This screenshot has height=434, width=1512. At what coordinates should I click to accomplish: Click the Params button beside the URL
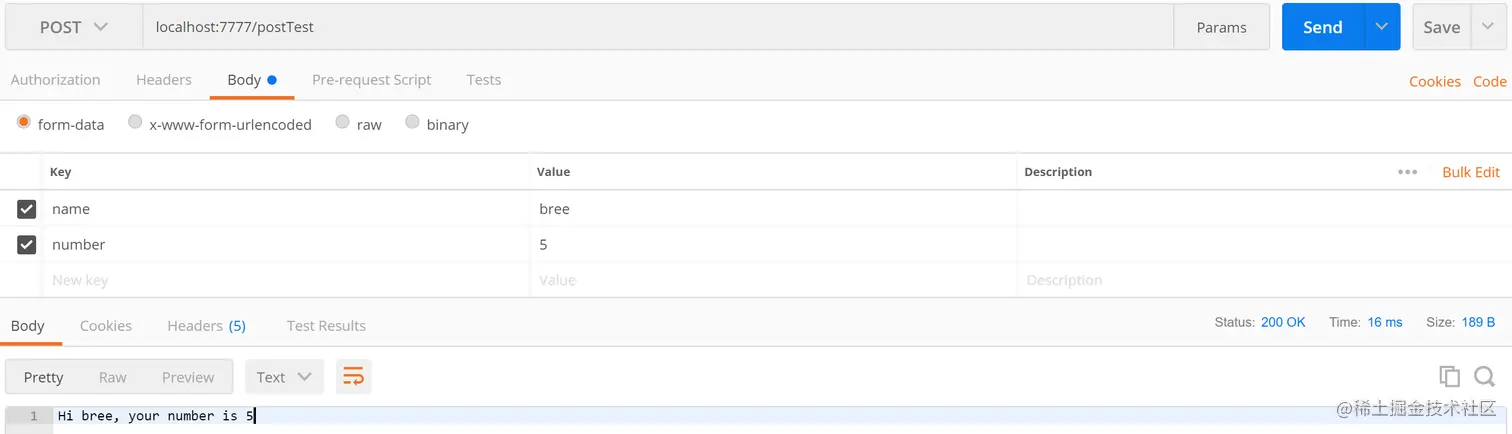point(1221,27)
